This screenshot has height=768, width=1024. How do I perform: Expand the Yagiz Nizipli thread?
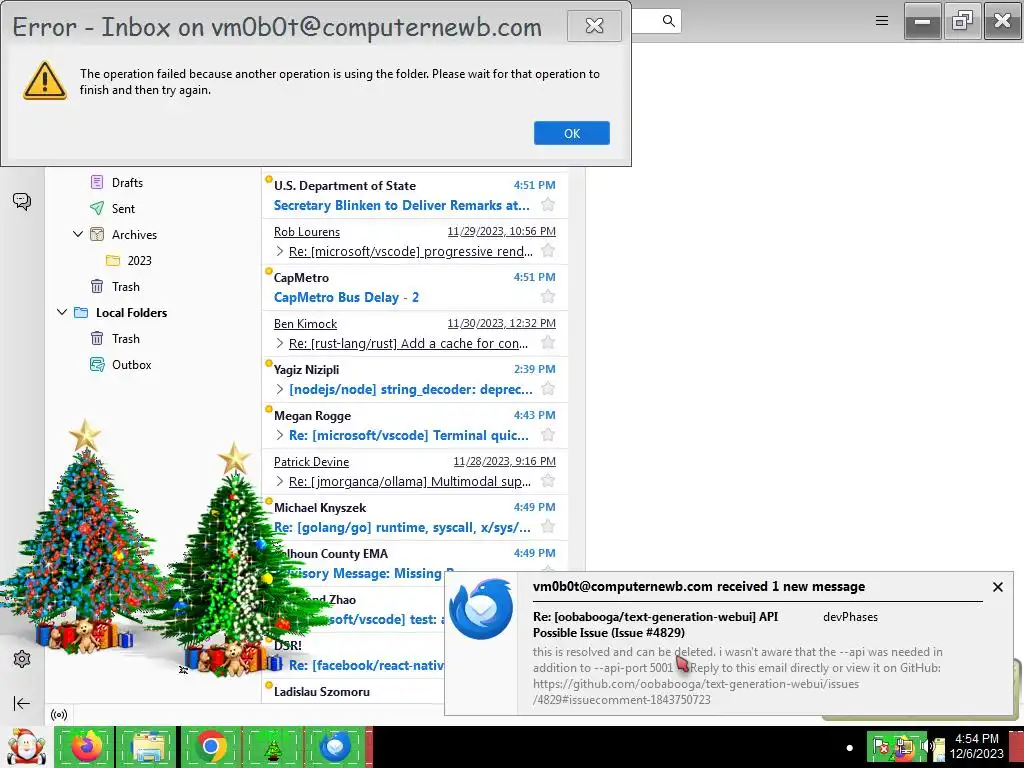coord(280,389)
